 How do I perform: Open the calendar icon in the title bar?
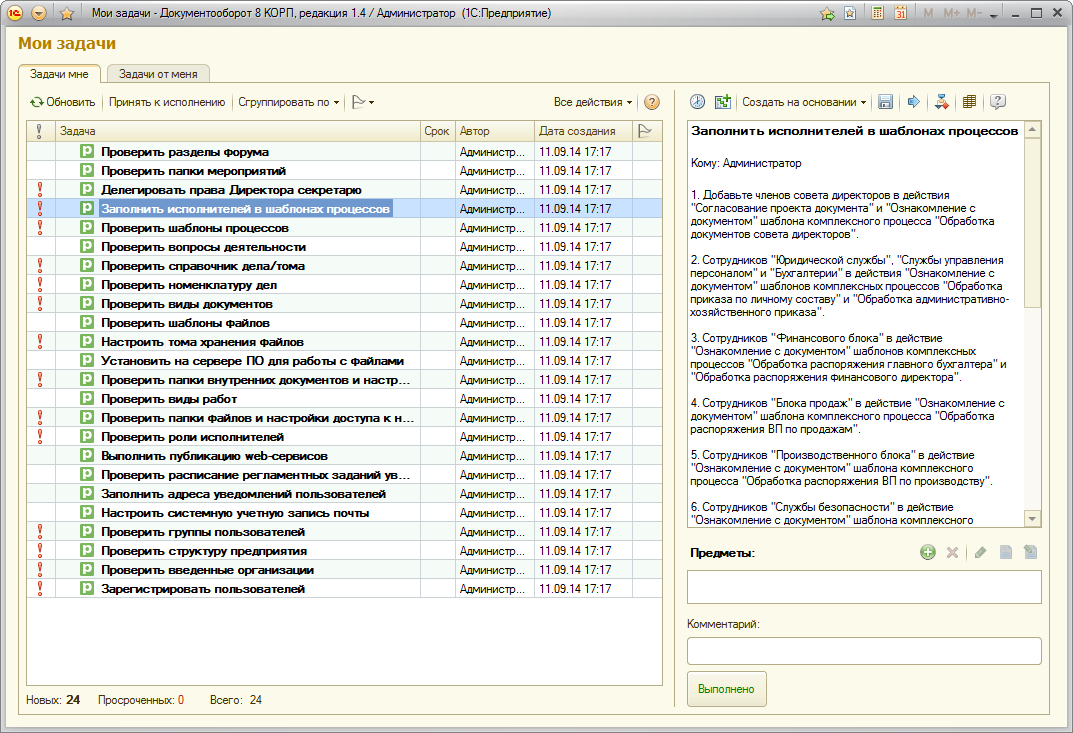coord(900,14)
